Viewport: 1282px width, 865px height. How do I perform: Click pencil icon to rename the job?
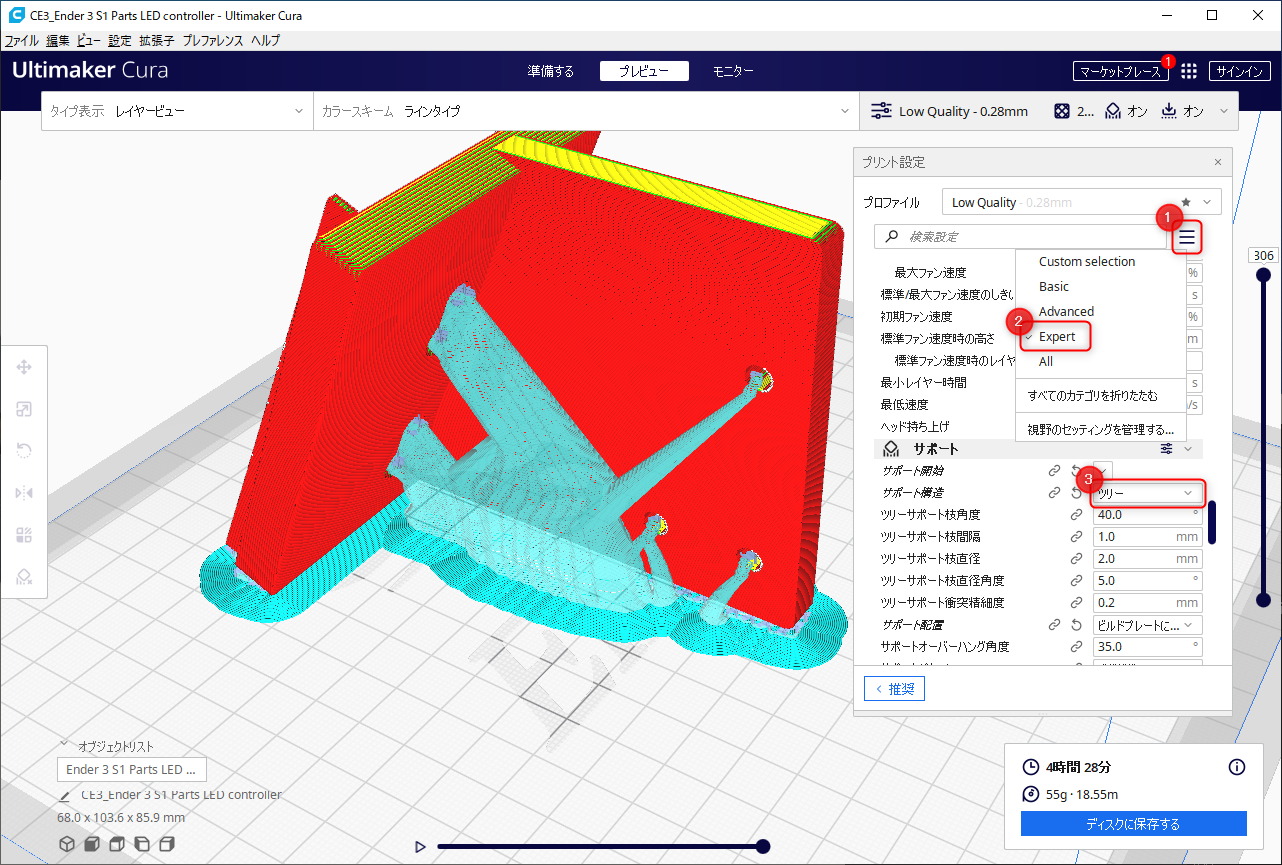point(65,796)
